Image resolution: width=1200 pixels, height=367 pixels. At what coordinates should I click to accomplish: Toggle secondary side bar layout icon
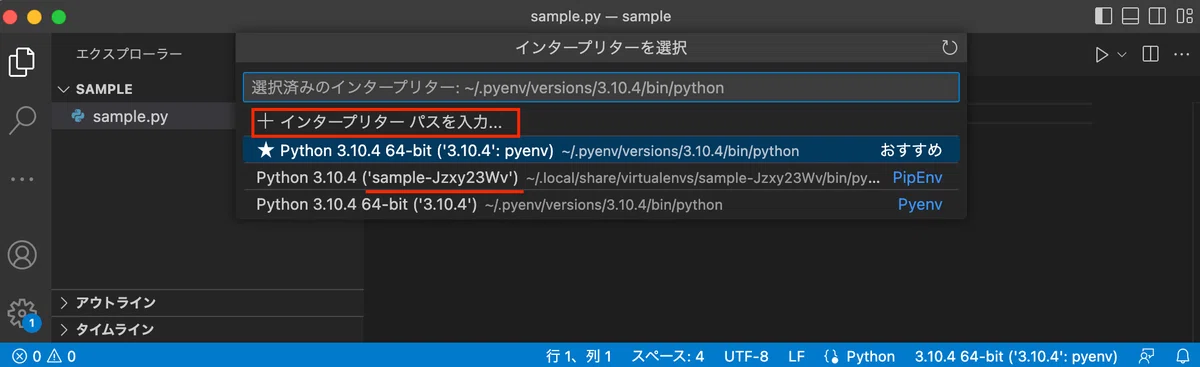pos(1158,16)
